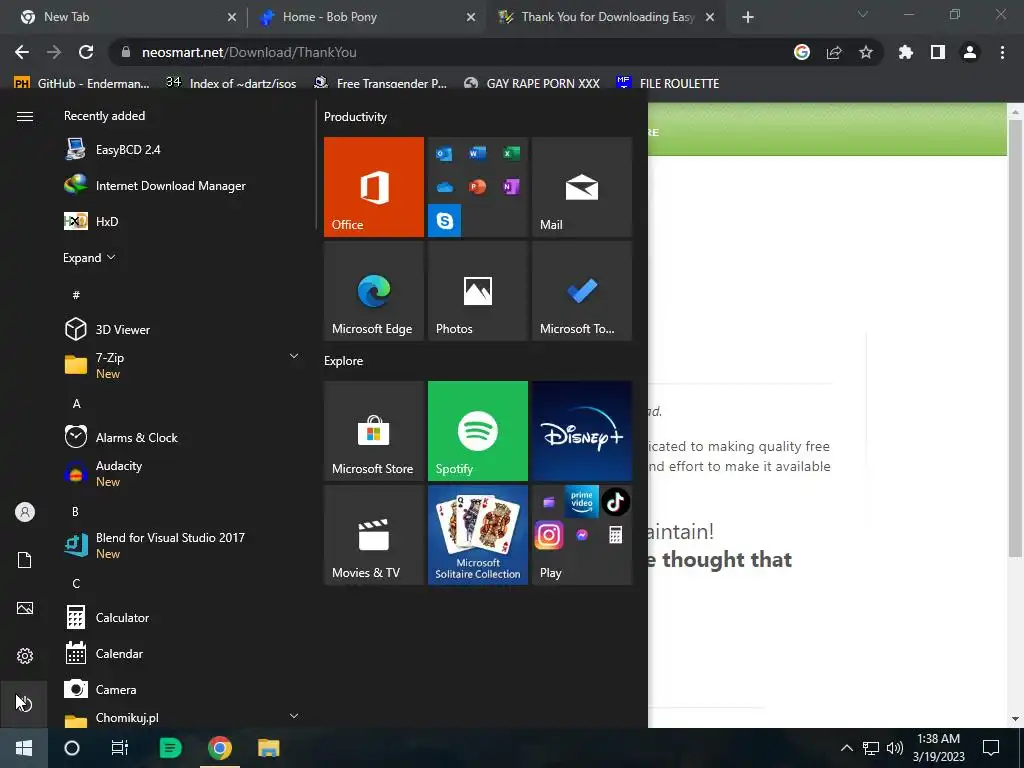The width and height of the screenshot is (1024, 768).
Task: Open Task View on taskbar
Action: (120, 748)
